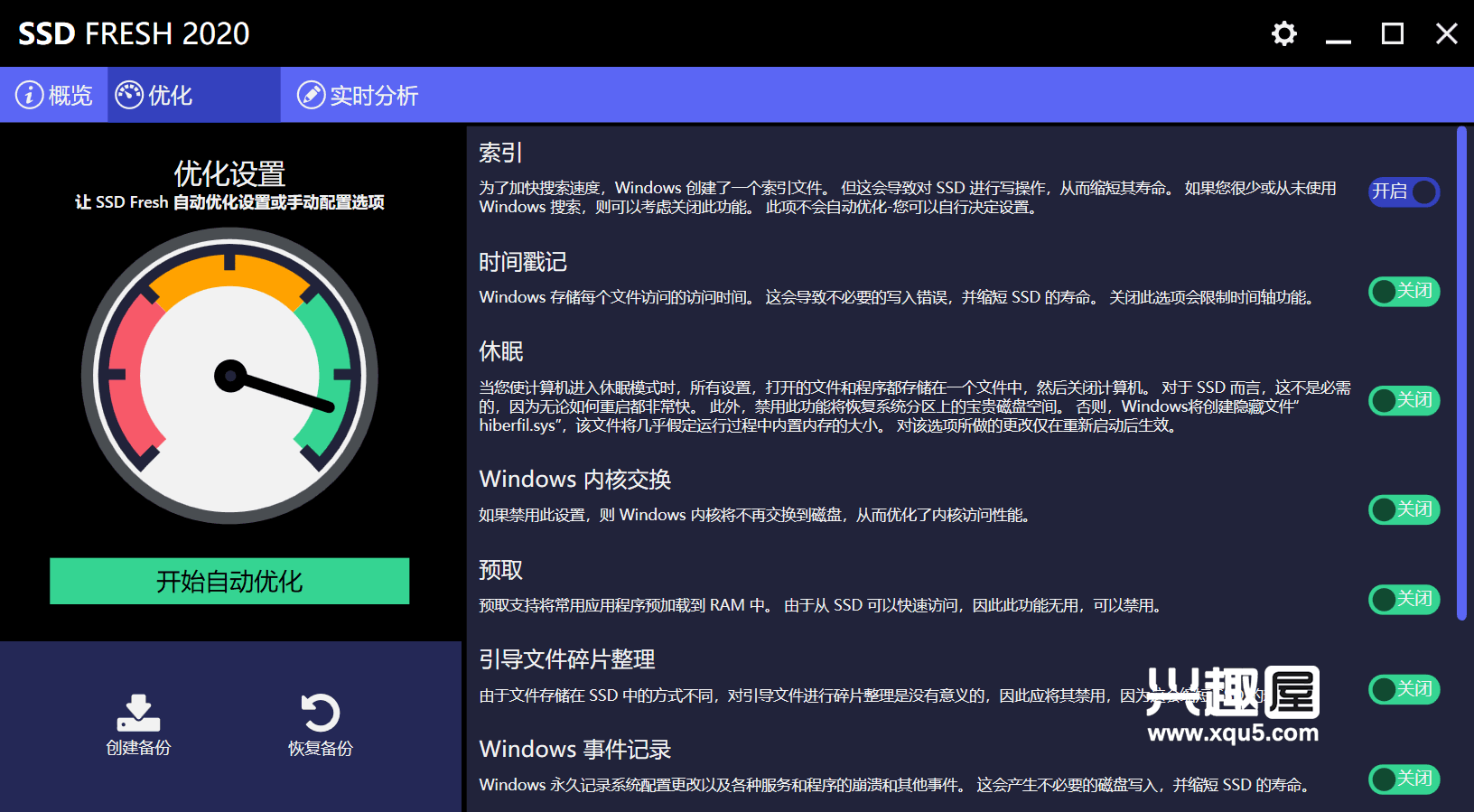The image size is (1474, 812).
Task: Toggle the Windows 事件记录 switch
Action: (1404, 779)
